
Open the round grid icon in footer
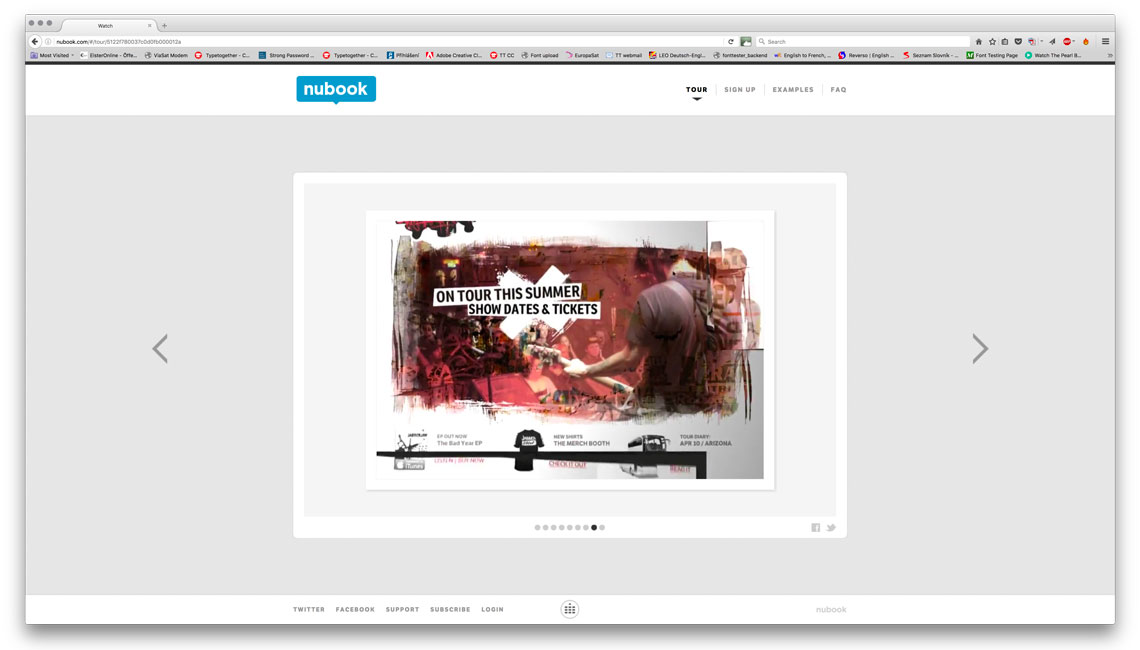pyautogui.click(x=569, y=609)
